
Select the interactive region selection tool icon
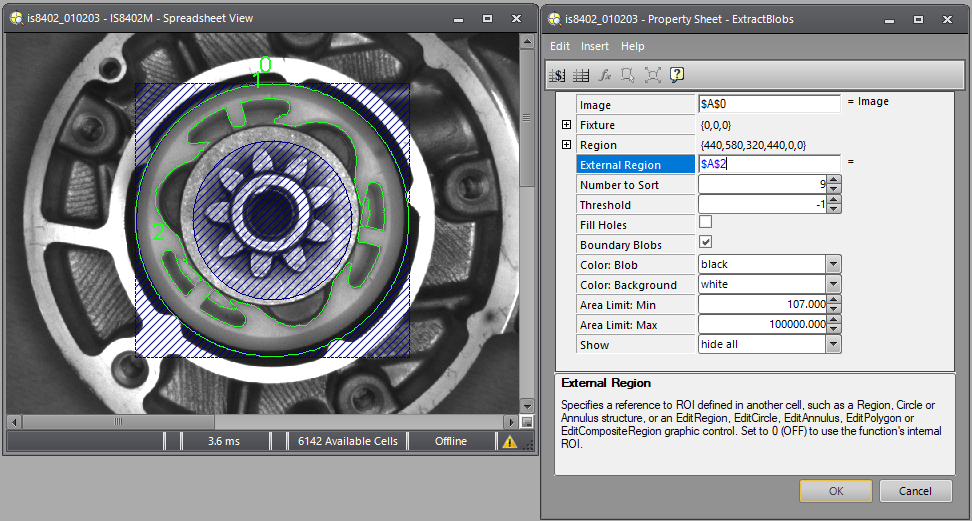(628, 75)
